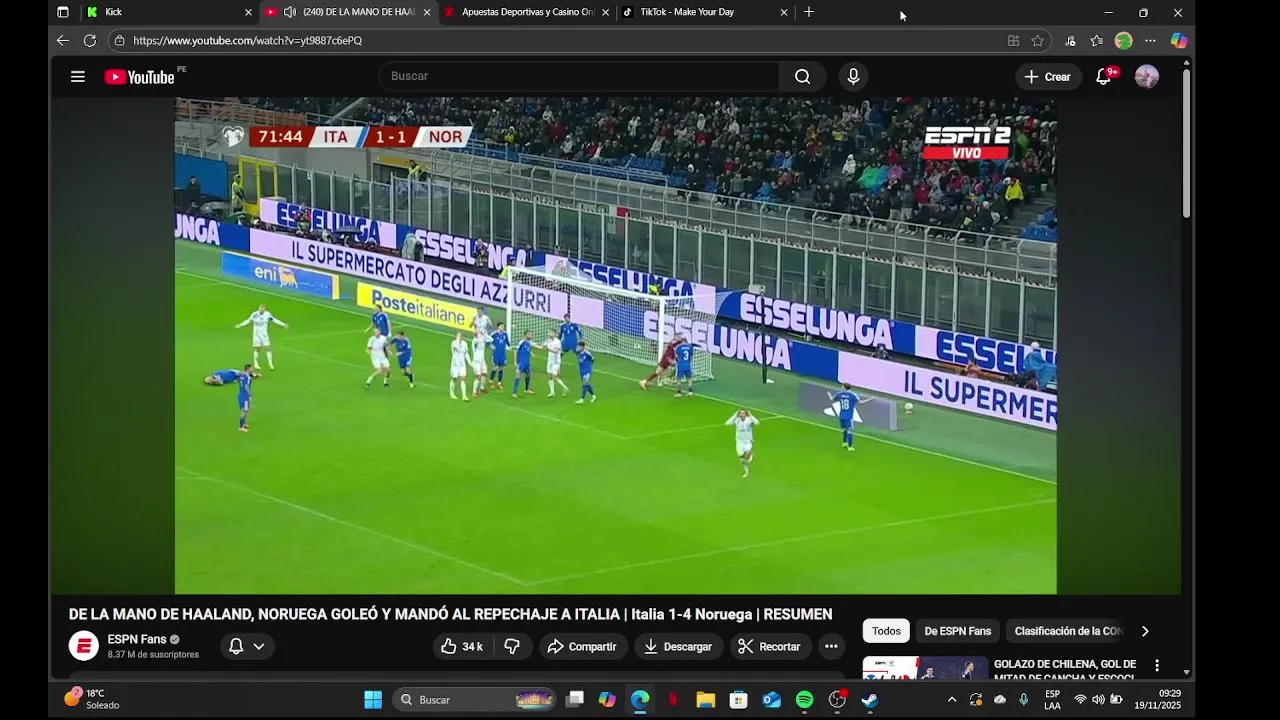Select the Todos filter chip
The height and width of the screenshot is (720, 1280).
886,631
